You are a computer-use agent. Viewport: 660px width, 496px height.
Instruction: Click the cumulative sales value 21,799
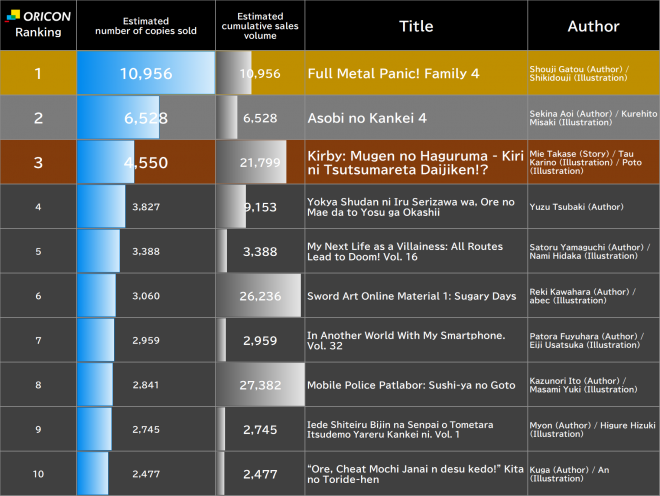[x=260, y=163]
